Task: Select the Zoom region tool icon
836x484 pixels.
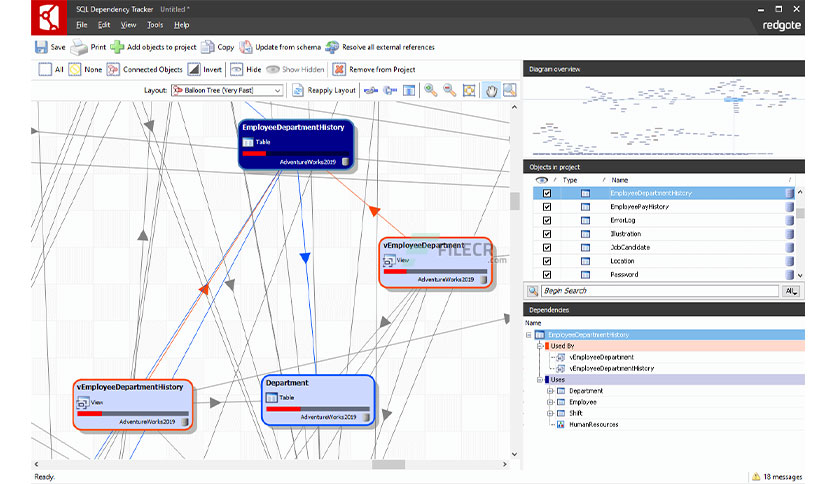Action: pyautogui.click(x=510, y=90)
